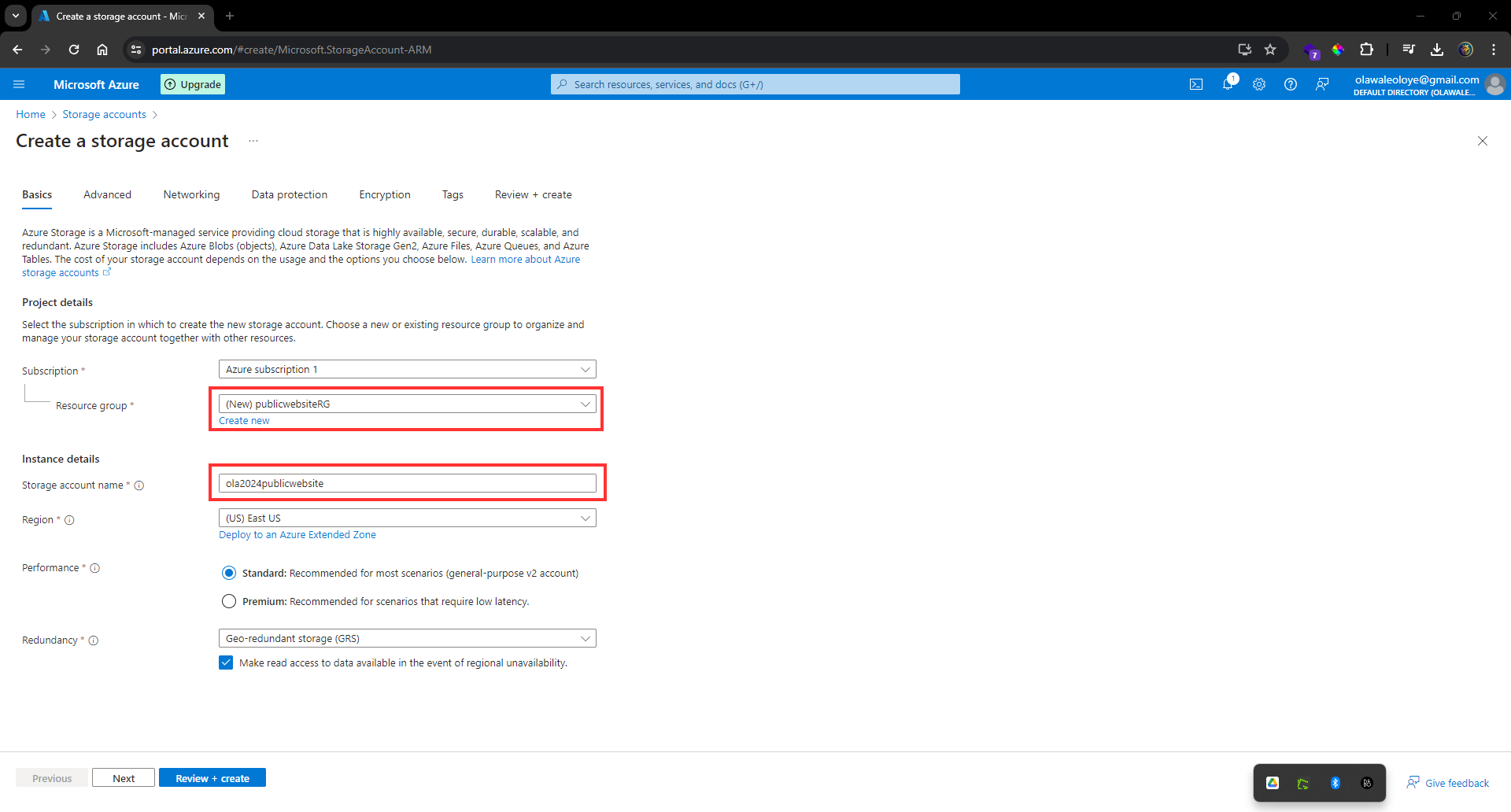The image size is (1511, 812).
Task: Expand the Region dropdown
Action: pyautogui.click(x=408, y=518)
